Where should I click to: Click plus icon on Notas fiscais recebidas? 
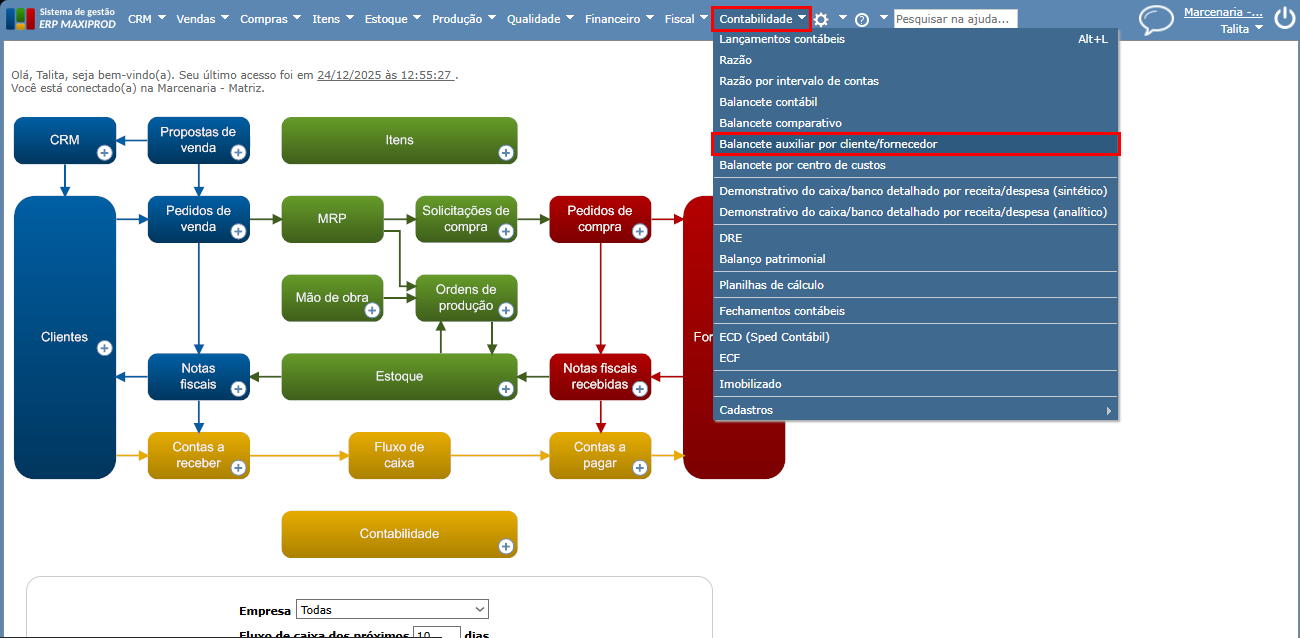(x=640, y=388)
